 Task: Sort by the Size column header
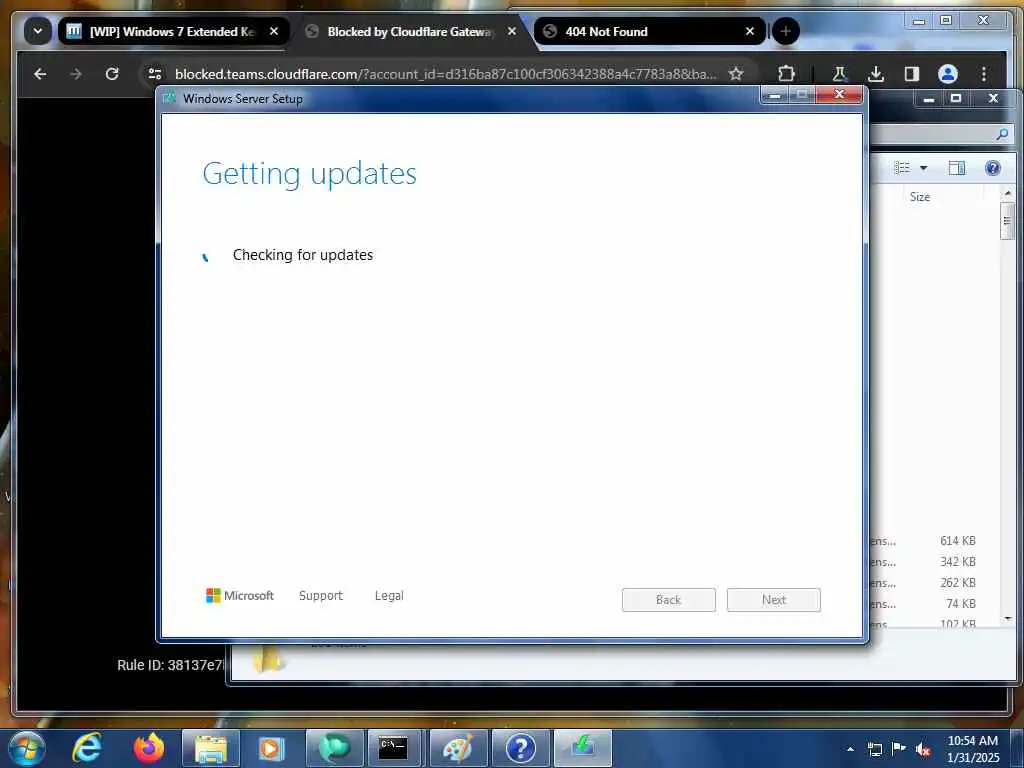(x=920, y=197)
